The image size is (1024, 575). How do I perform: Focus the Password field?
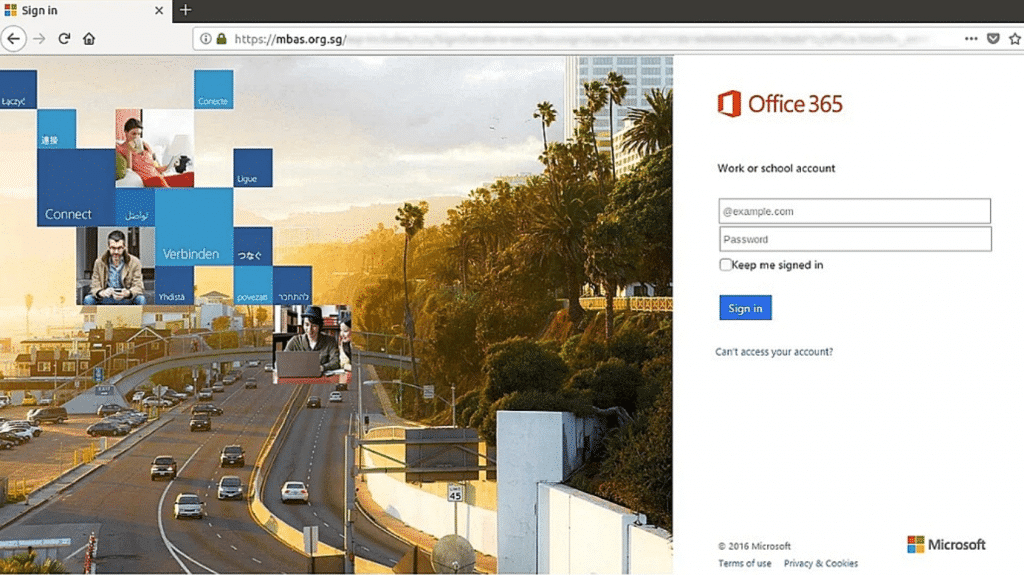tap(855, 239)
